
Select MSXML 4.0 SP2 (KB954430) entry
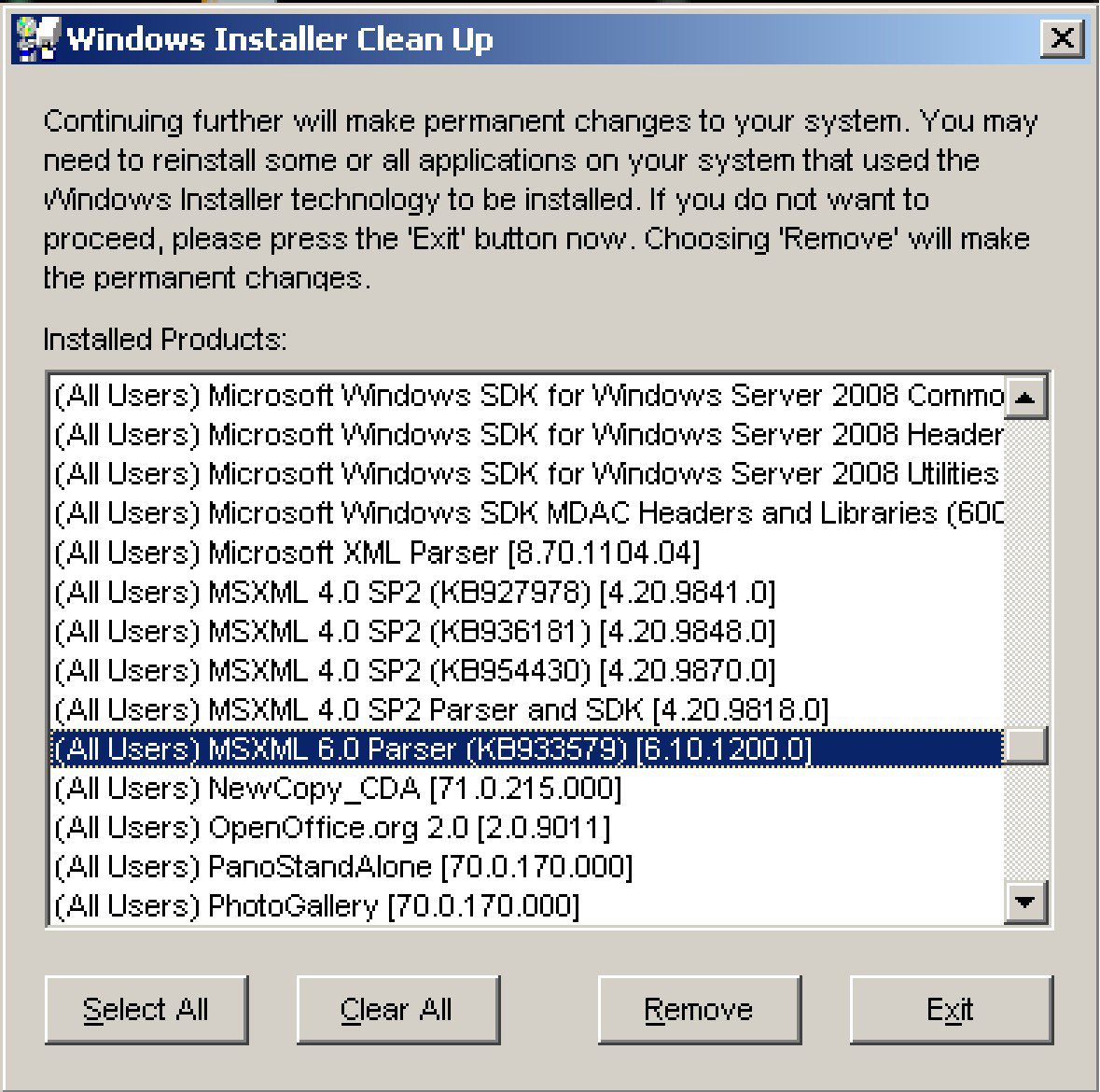tap(527, 671)
